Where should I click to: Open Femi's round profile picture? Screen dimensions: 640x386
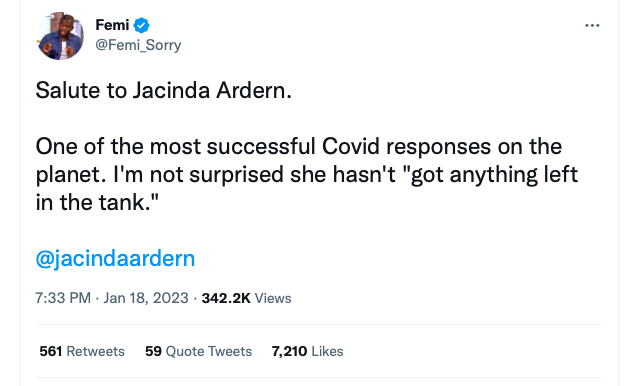(x=60, y=36)
